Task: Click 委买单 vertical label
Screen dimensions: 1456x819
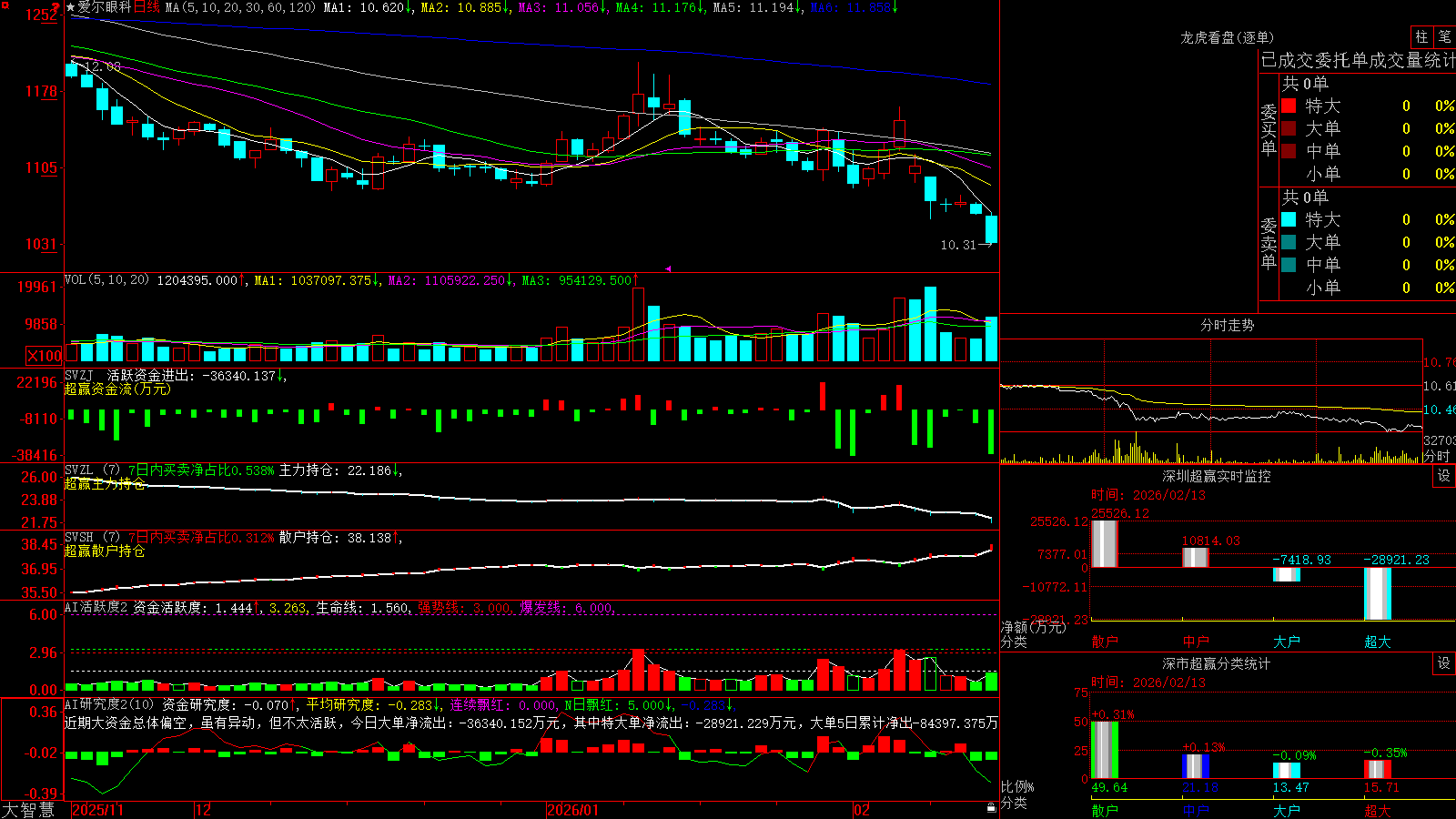Action: pos(1269,129)
